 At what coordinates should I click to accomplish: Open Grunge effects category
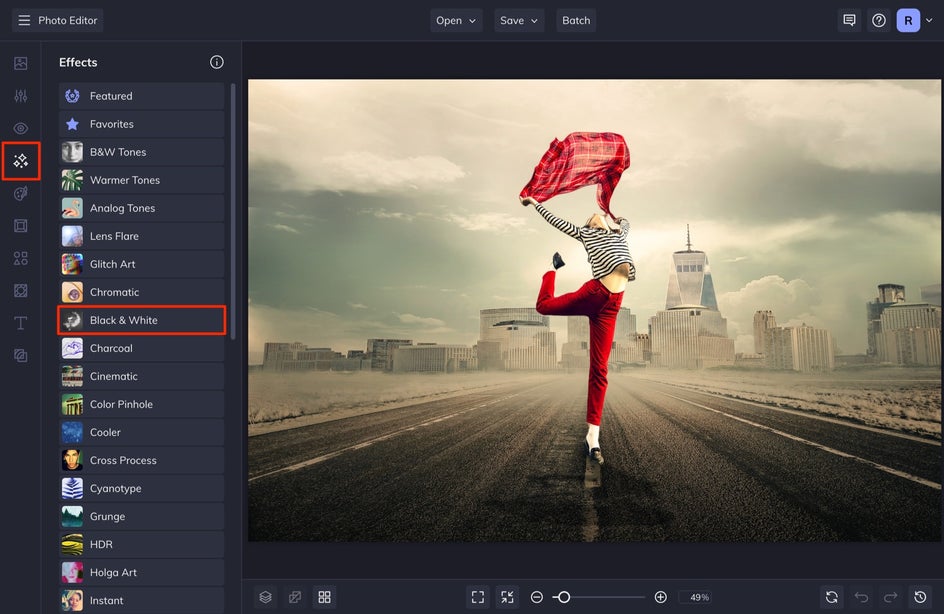coord(141,516)
